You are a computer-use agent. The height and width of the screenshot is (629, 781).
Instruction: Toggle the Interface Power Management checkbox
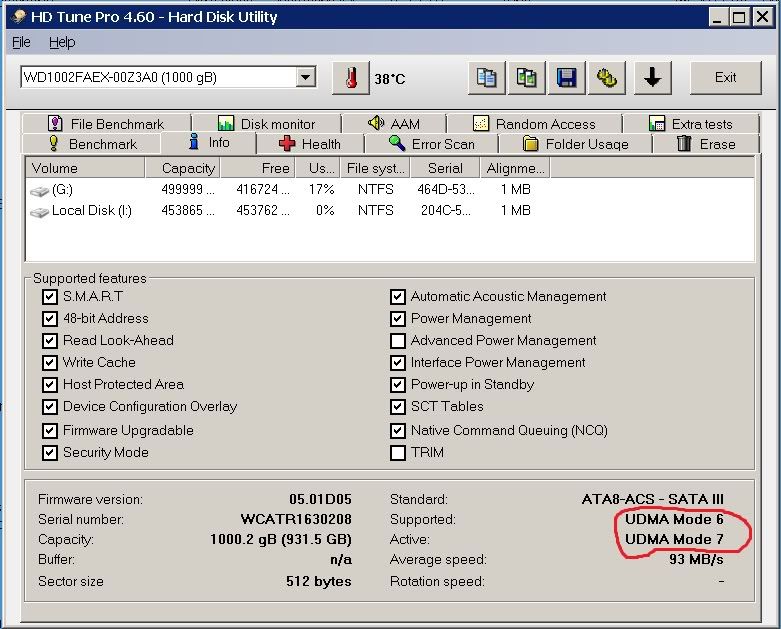[397, 363]
